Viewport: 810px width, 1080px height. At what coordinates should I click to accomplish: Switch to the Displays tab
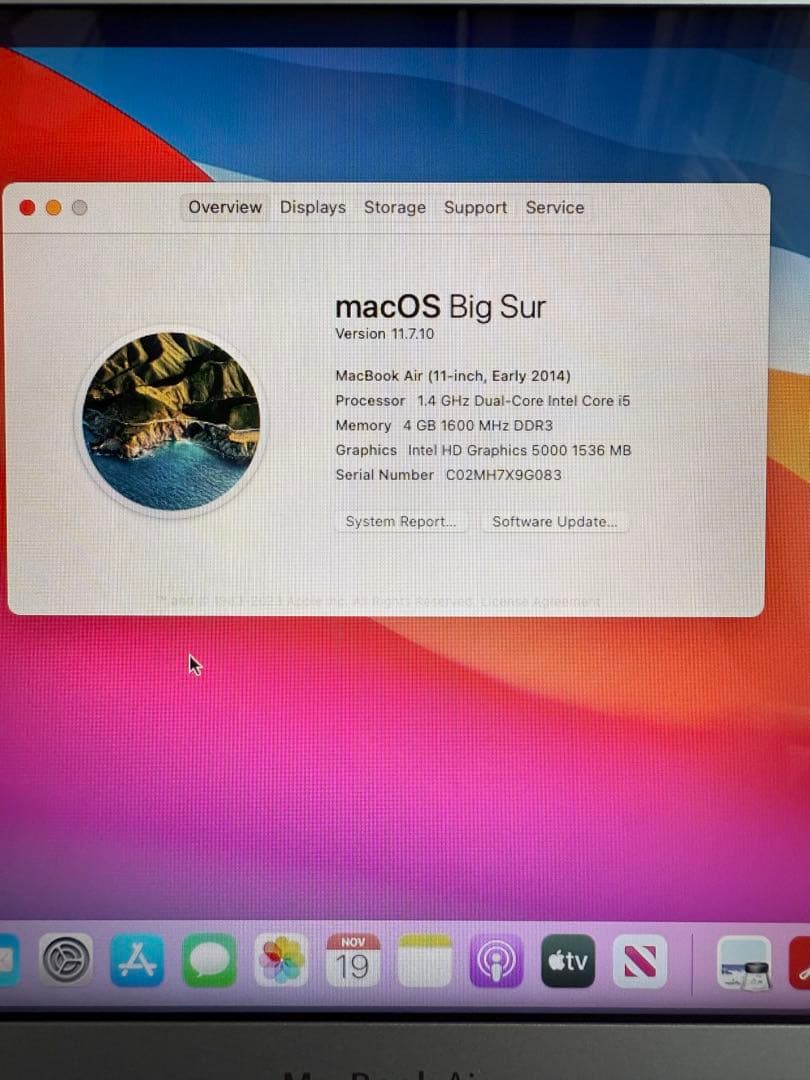tap(313, 207)
